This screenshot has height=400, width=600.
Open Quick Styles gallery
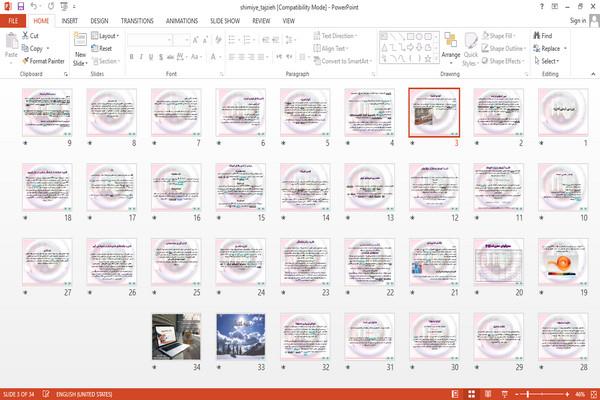470,49
